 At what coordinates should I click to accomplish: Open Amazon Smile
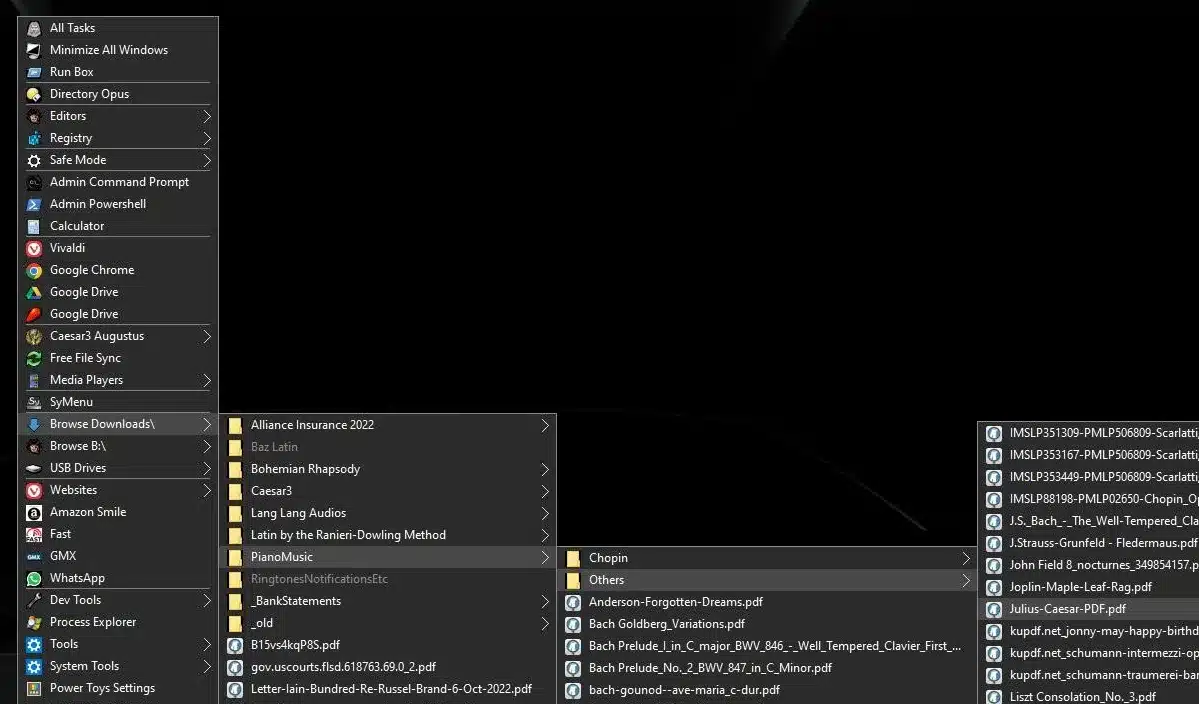[x=89, y=511]
